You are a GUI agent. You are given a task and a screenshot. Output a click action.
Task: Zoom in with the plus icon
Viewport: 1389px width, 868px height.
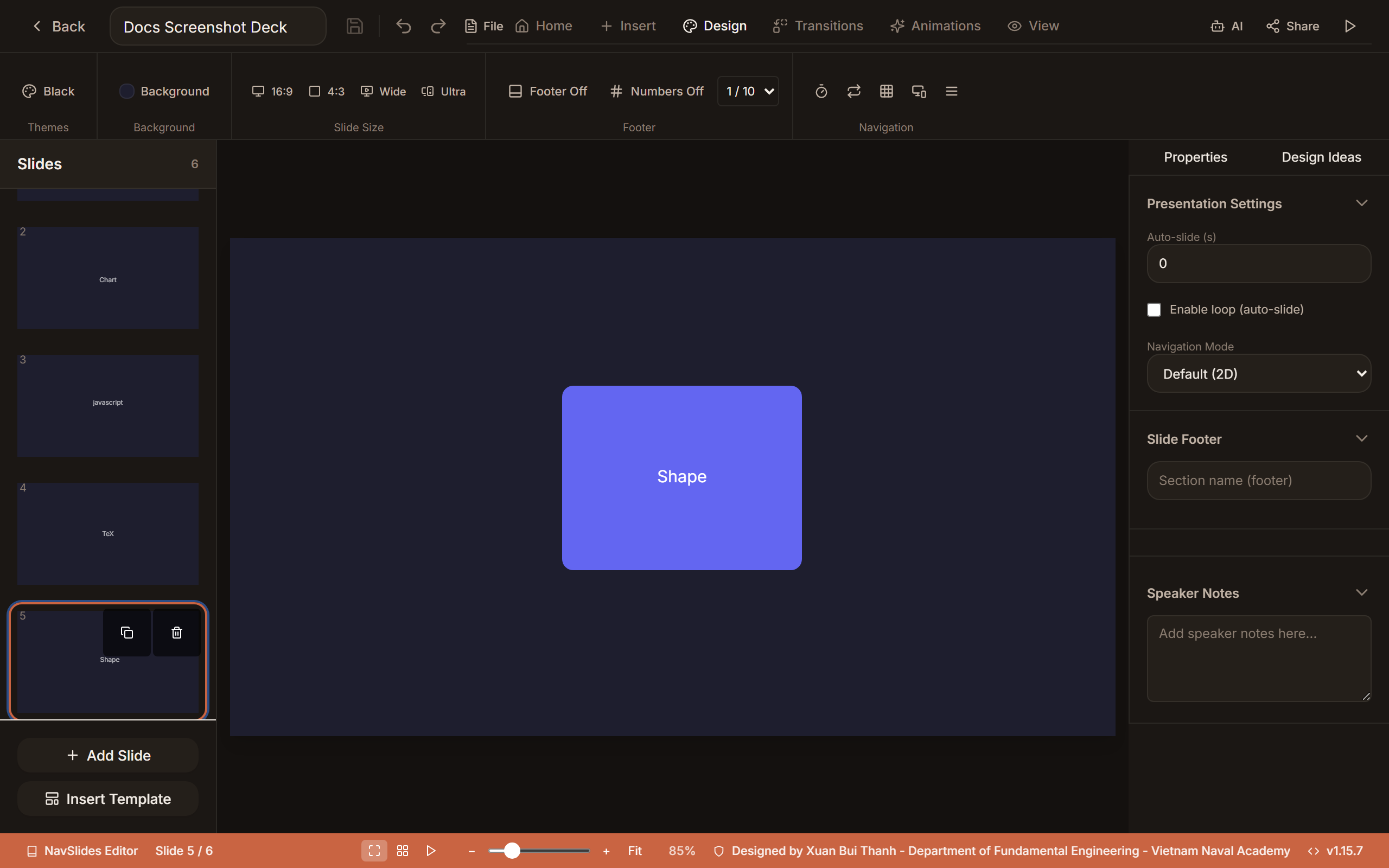(x=606, y=851)
